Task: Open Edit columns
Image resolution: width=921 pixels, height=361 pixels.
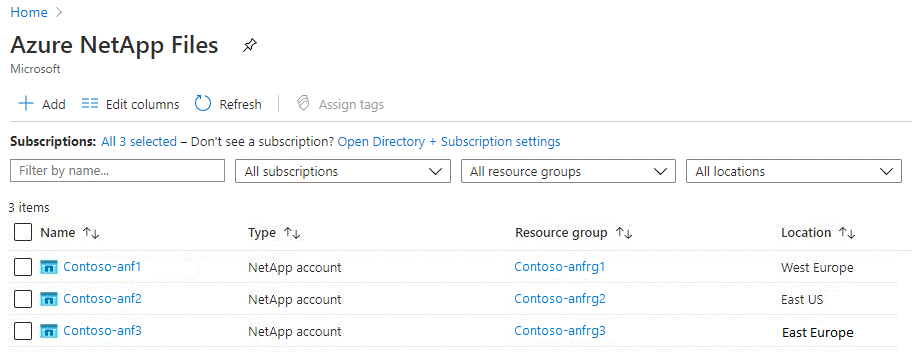Action: pos(130,104)
